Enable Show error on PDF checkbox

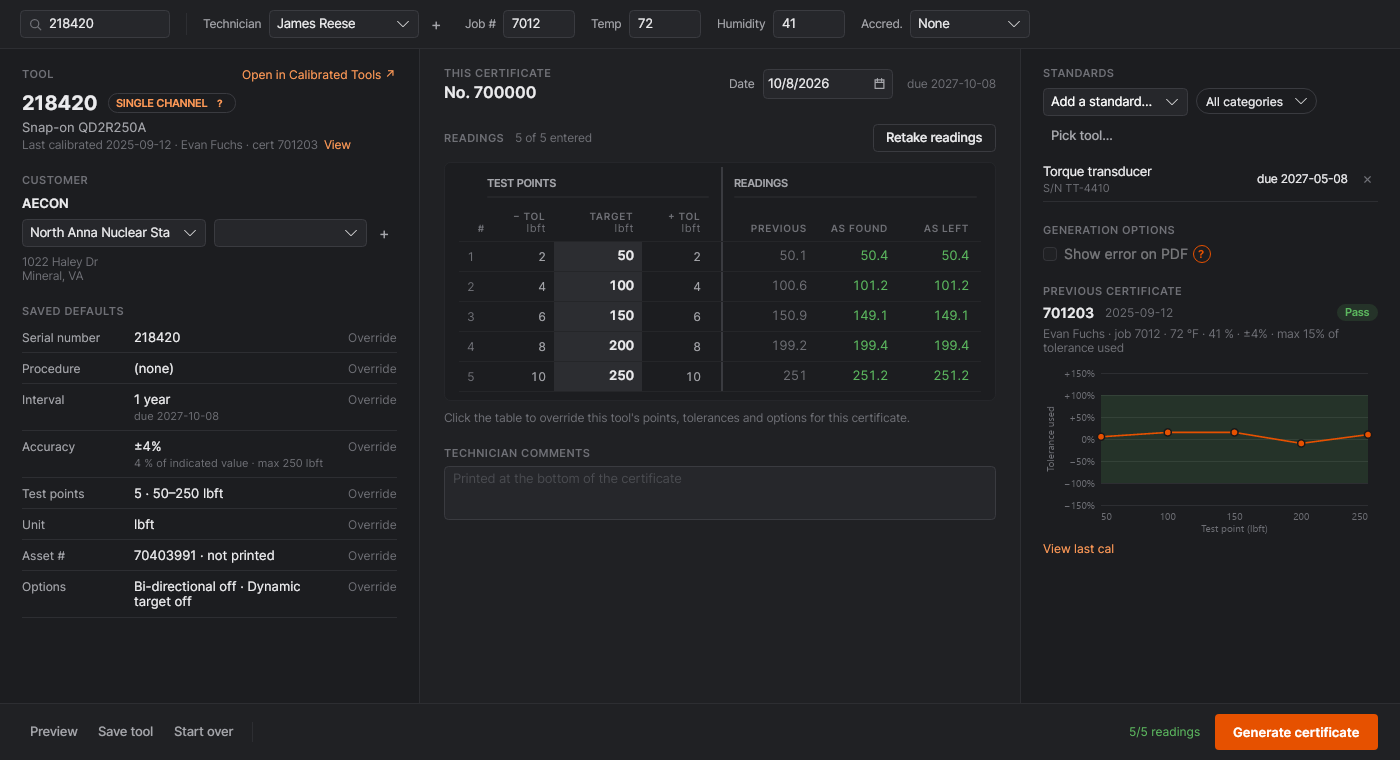point(1050,254)
